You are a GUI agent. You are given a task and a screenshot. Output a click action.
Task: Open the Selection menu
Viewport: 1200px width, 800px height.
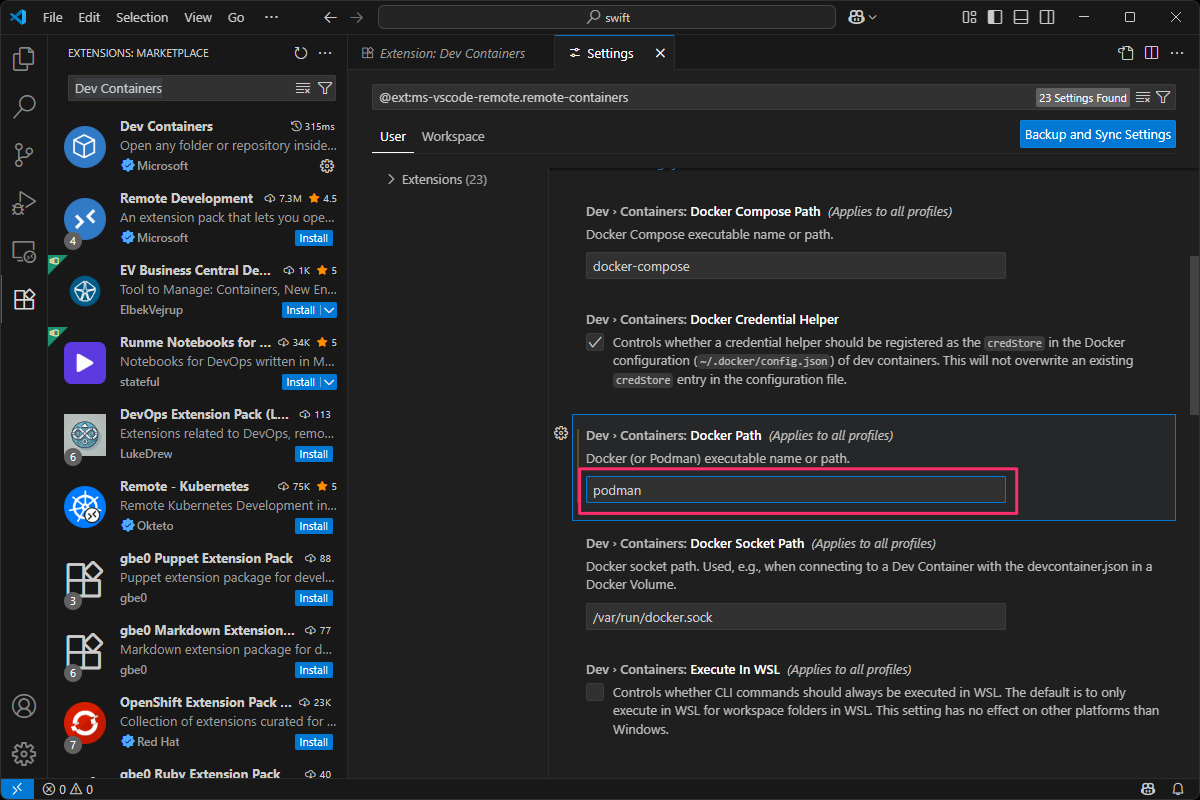(142, 17)
